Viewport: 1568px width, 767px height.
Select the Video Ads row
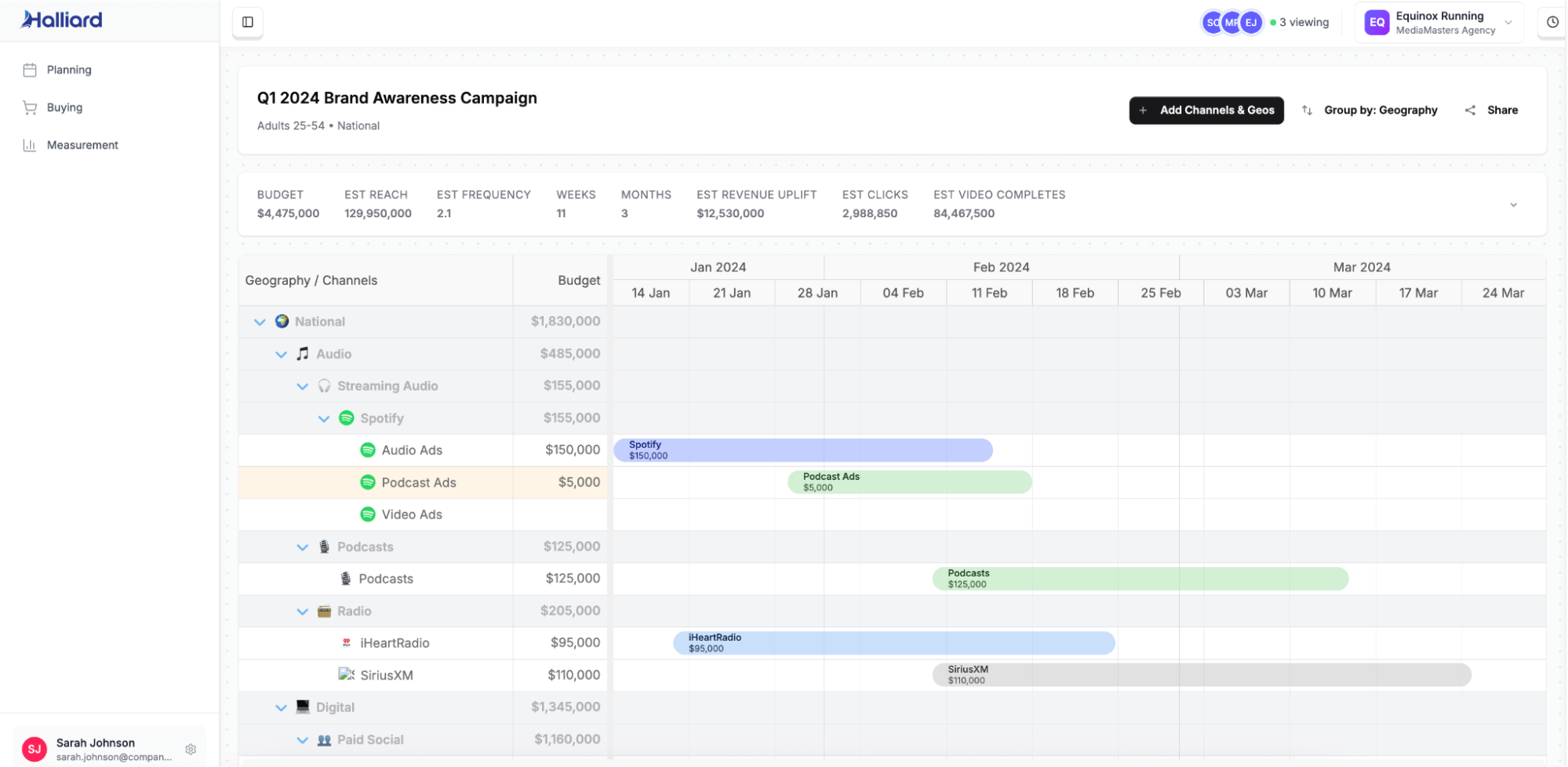(x=411, y=514)
